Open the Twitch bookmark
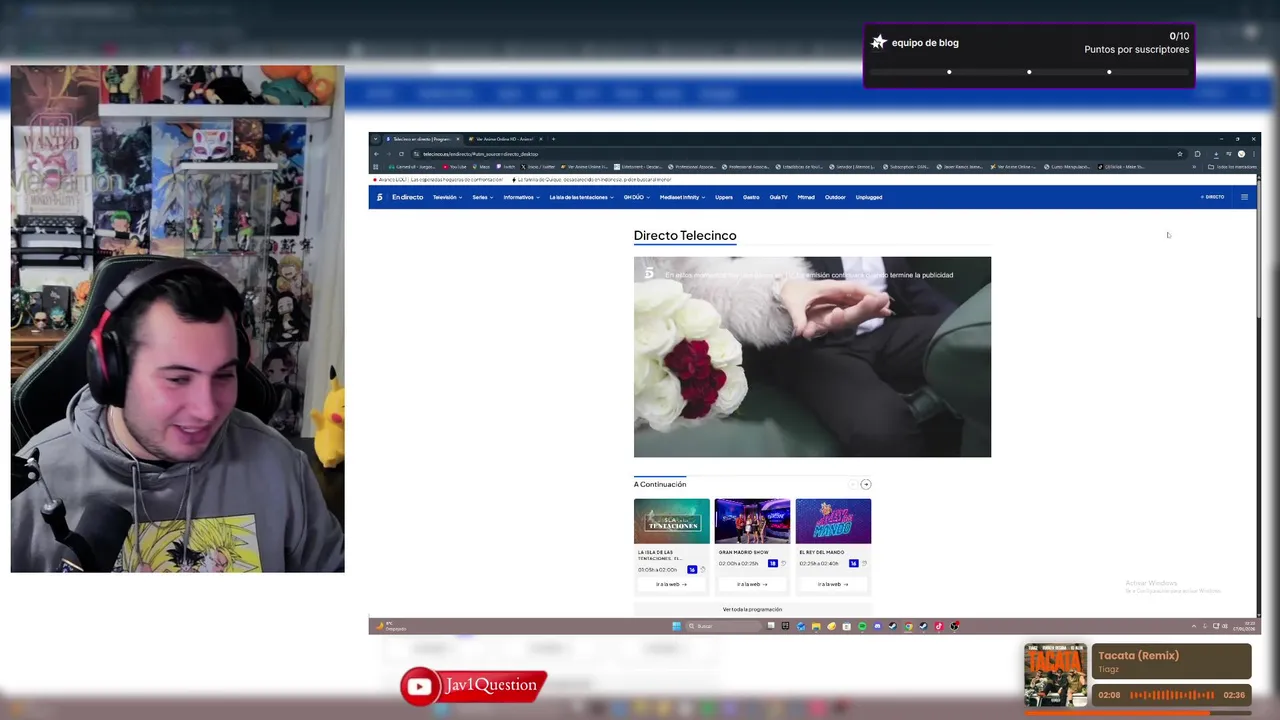 (x=506, y=167)
